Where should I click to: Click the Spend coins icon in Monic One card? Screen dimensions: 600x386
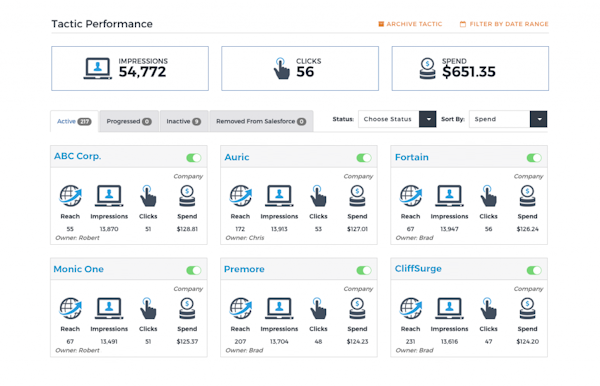pos(187,308)
